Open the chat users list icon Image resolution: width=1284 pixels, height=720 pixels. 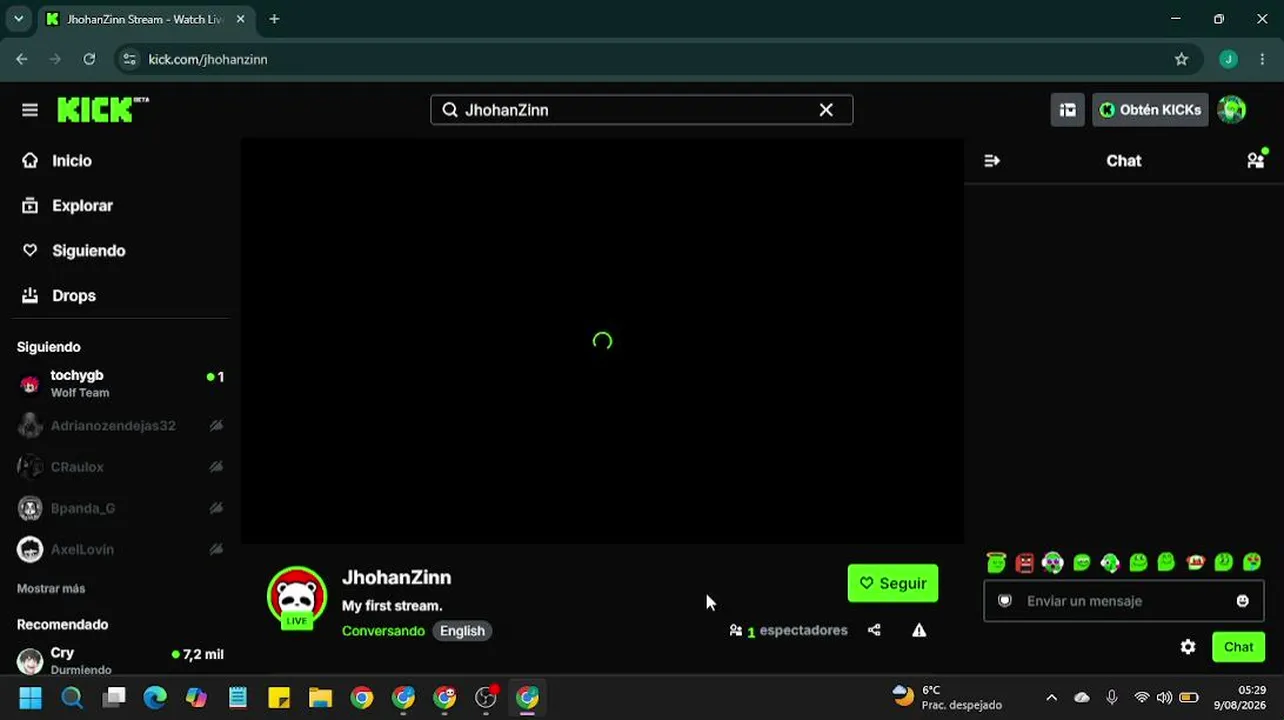click(1256, 161)
